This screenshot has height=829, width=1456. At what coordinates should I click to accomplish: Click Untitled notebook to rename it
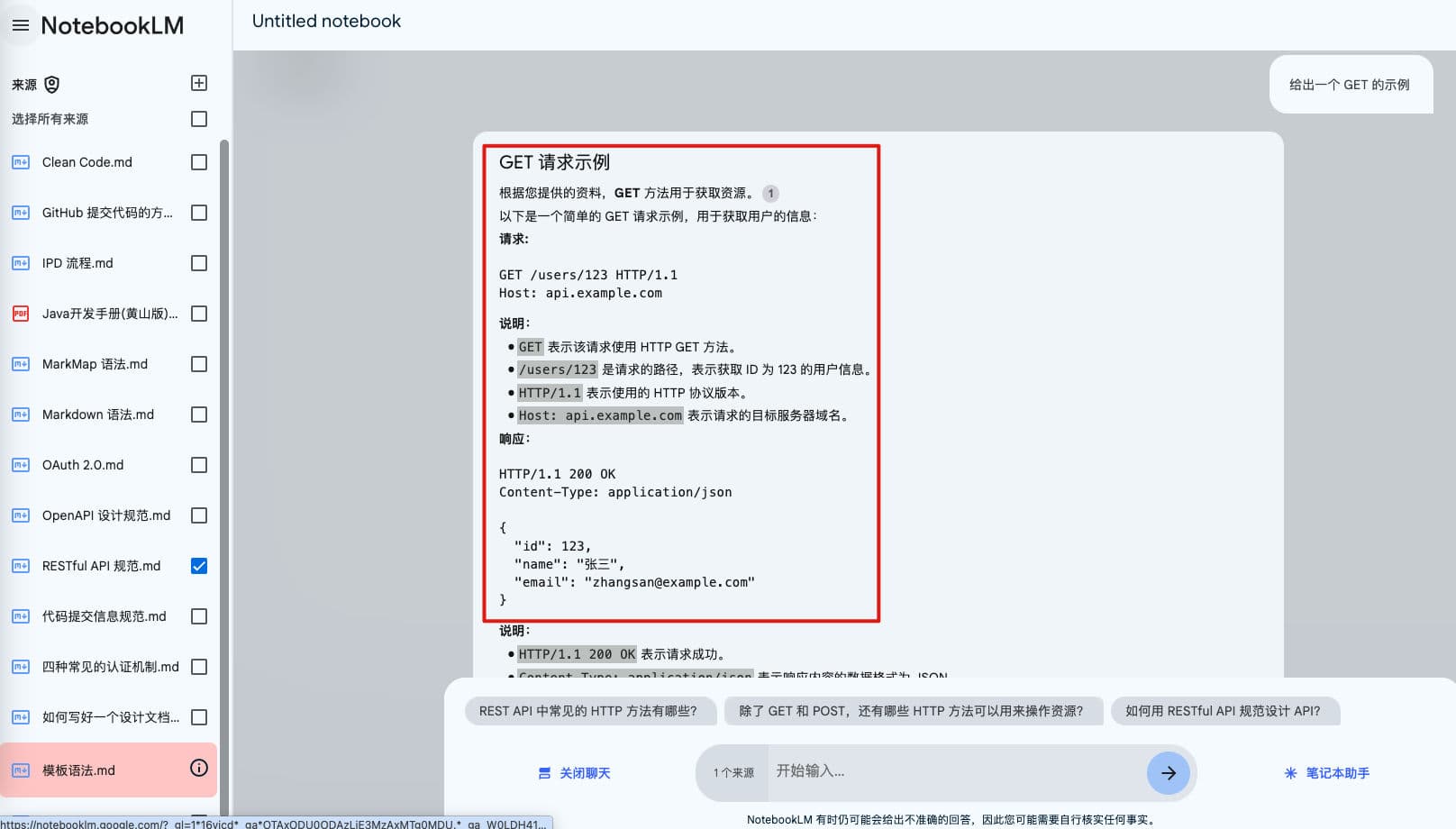coord(326,21)
